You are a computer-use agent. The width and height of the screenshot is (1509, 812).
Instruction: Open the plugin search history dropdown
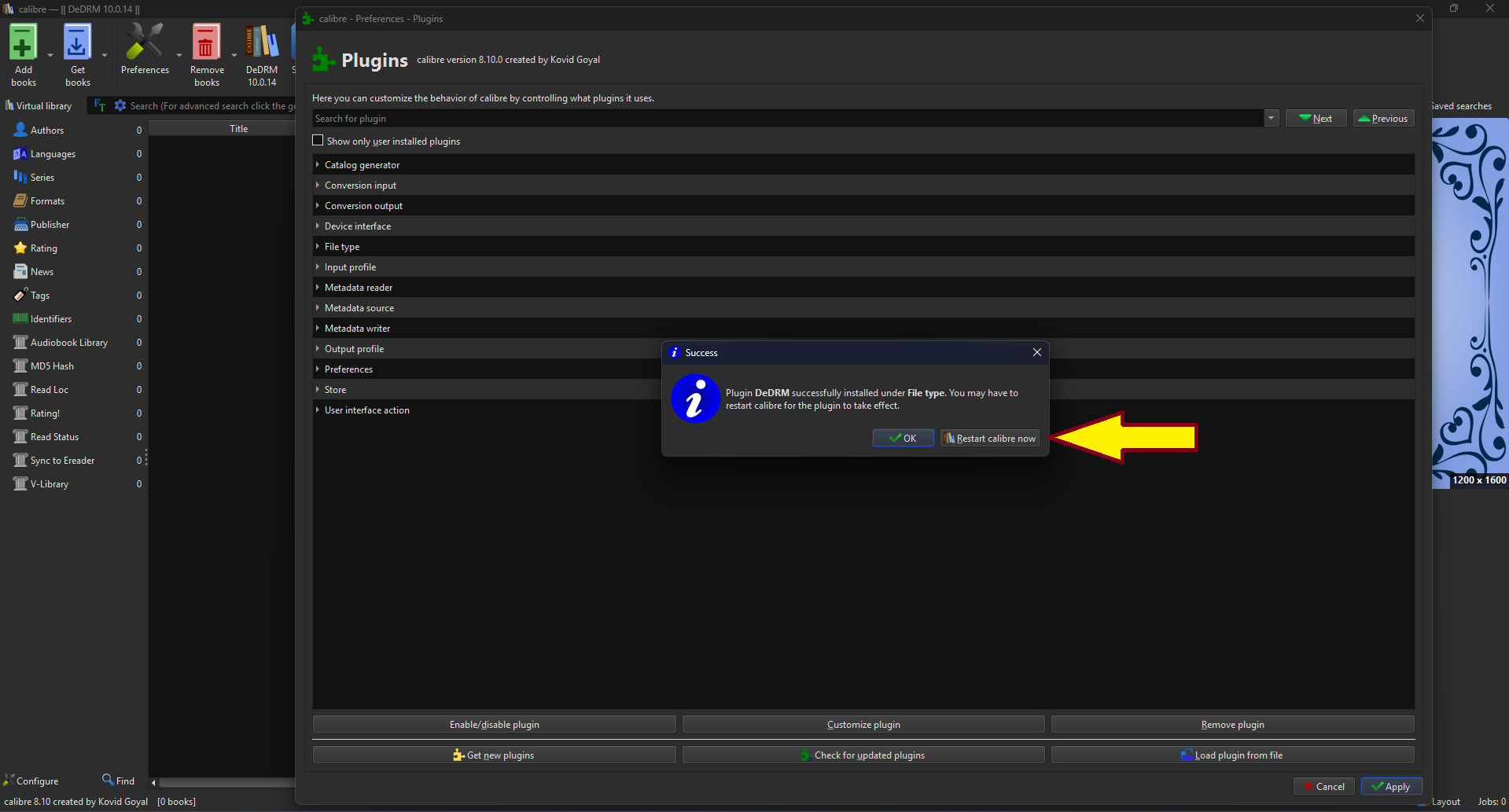point(1271,118)
